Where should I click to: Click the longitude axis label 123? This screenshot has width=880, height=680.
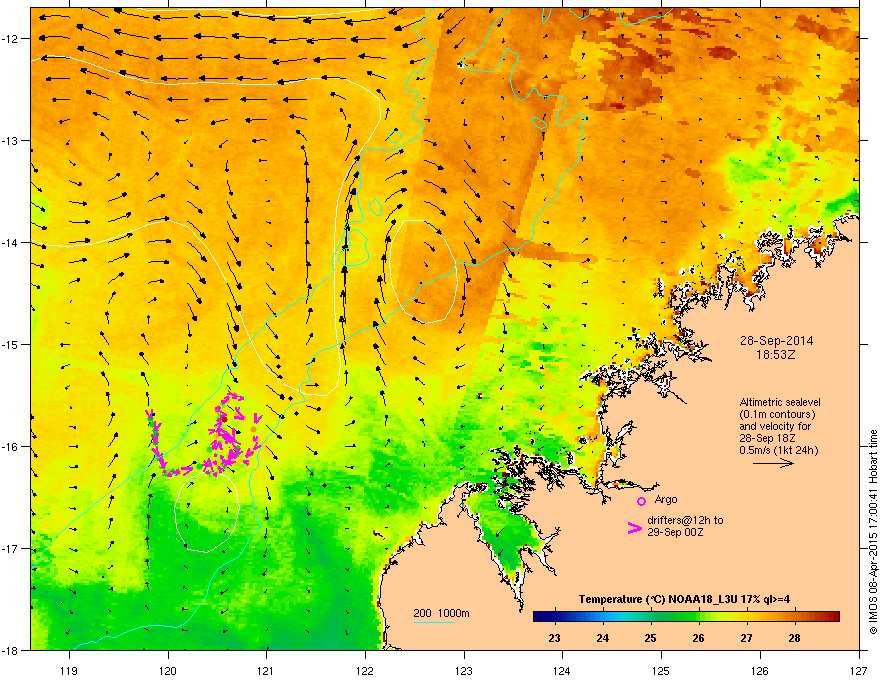pos(464,670)
